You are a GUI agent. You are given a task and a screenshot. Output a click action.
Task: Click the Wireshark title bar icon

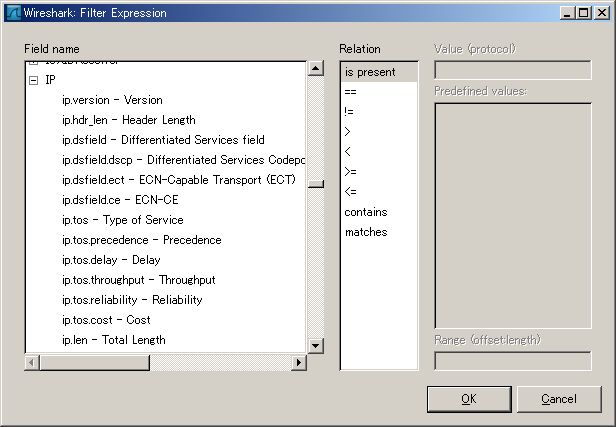click(13, 13)
